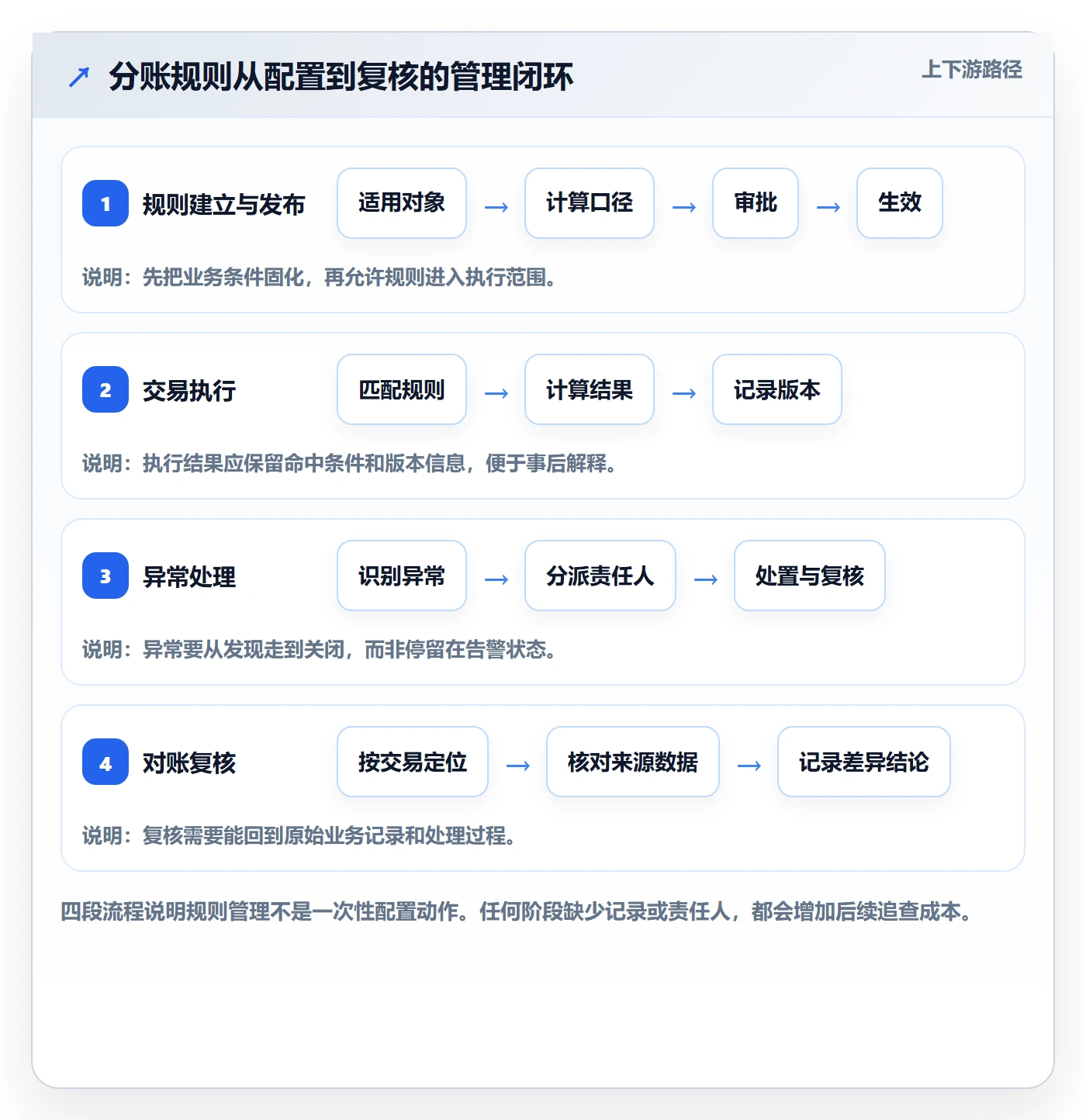This screenshot has height=1120, width=1086.
Task: Select the 分派责任人 step box
Action: 600,576
